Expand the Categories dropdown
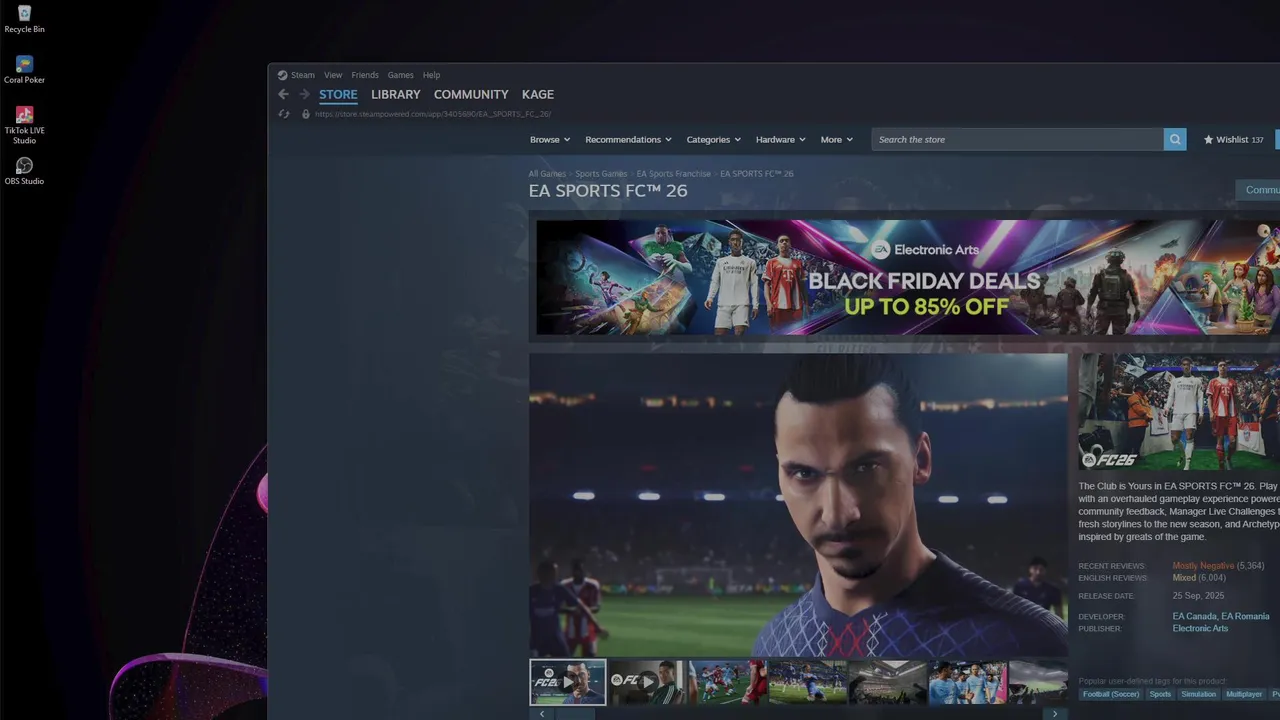This screenshot has height=720, width=1280. pos(713,140)
